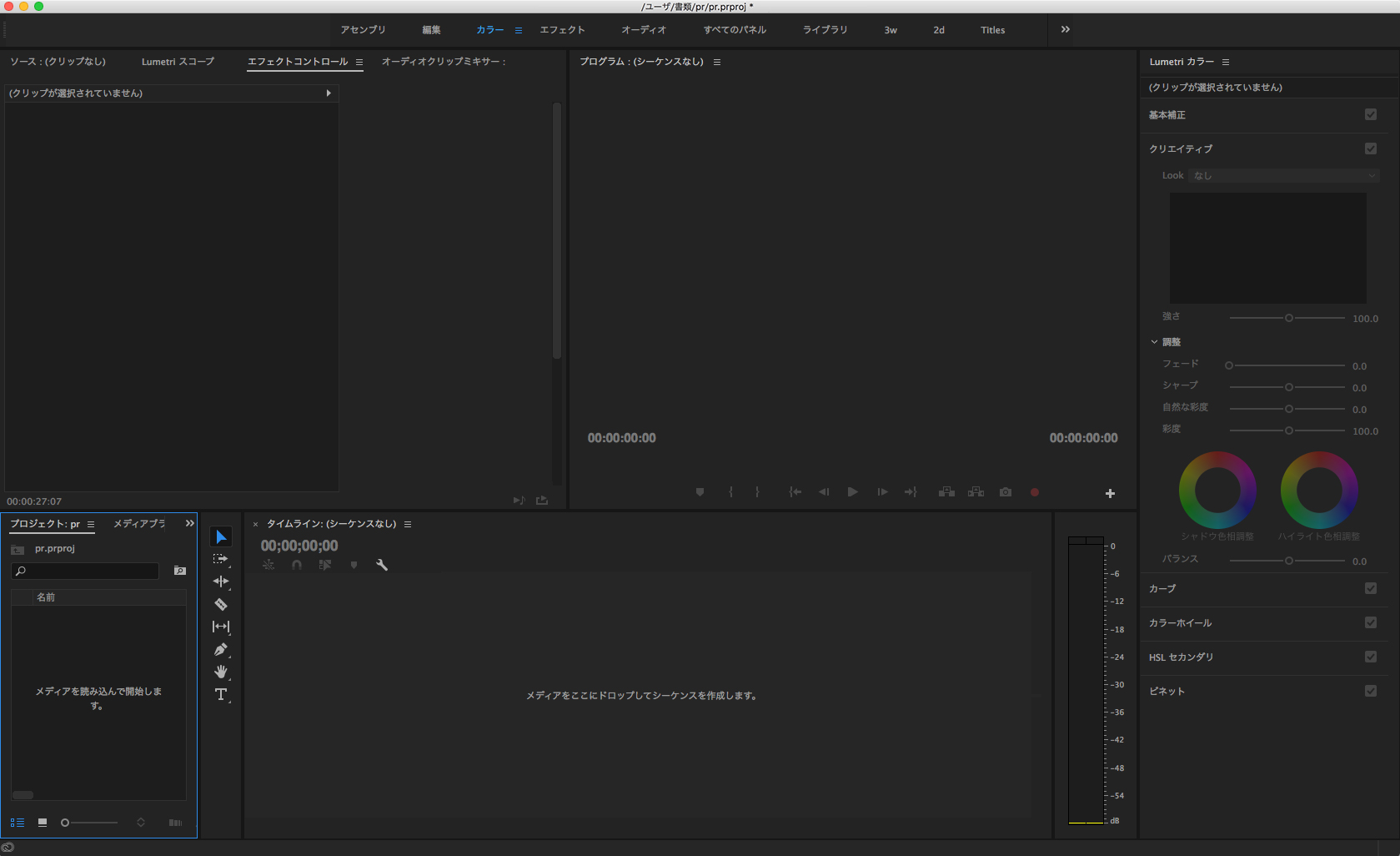The height and width of the screenshot is (856, 1400).
Task: Expand the ビネット section header
Action: 1167,691
